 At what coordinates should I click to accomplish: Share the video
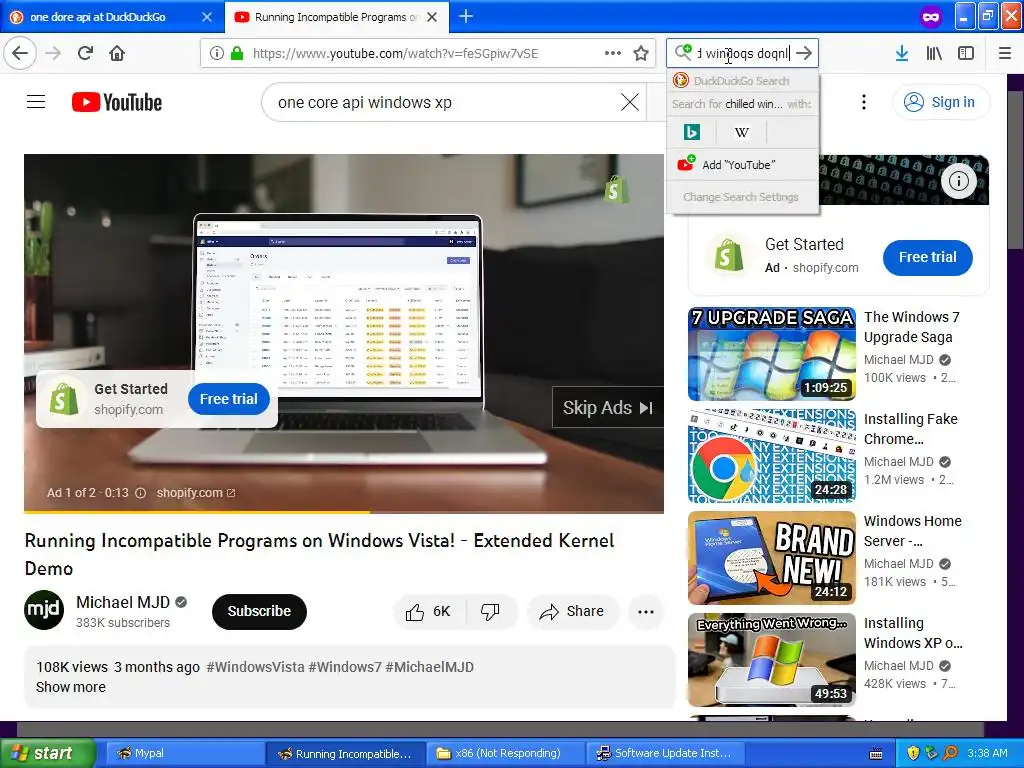click(572, 611)
